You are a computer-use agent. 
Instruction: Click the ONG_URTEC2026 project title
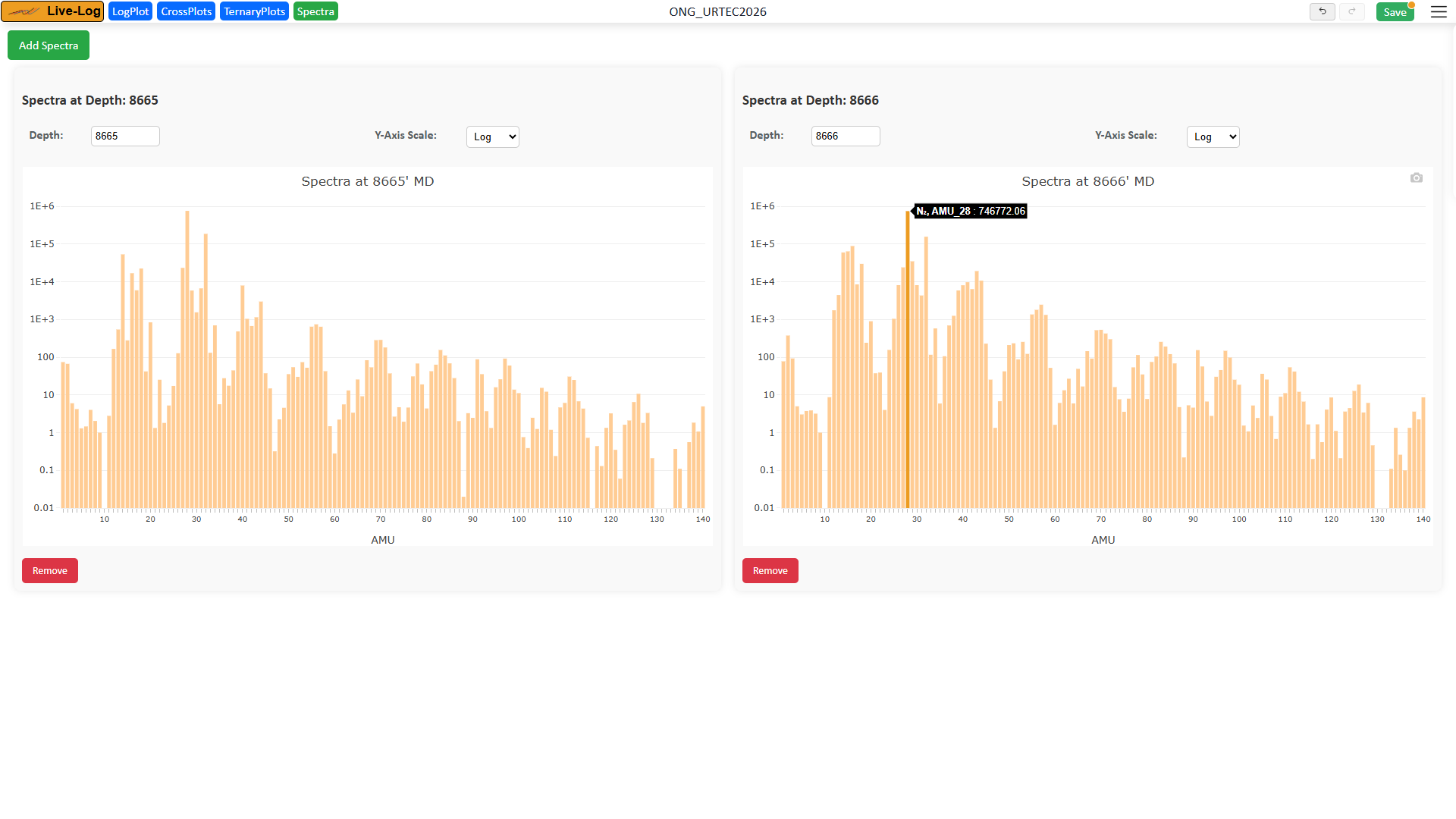(717, 11)
